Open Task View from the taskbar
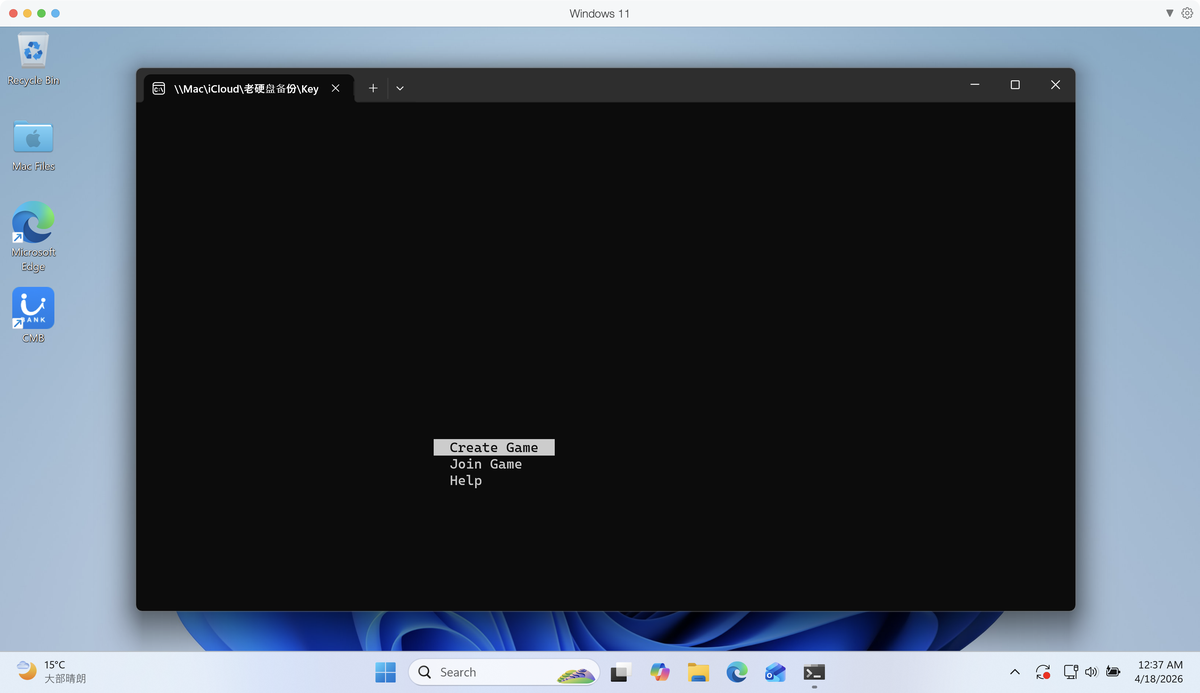1200x693 pixels. [621, 672]
